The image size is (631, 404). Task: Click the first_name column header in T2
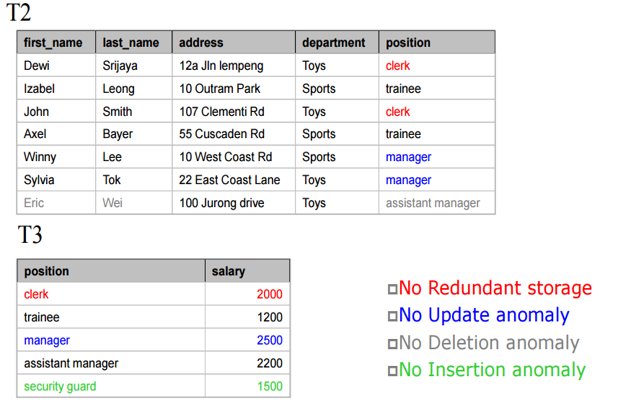pos(52,43)
